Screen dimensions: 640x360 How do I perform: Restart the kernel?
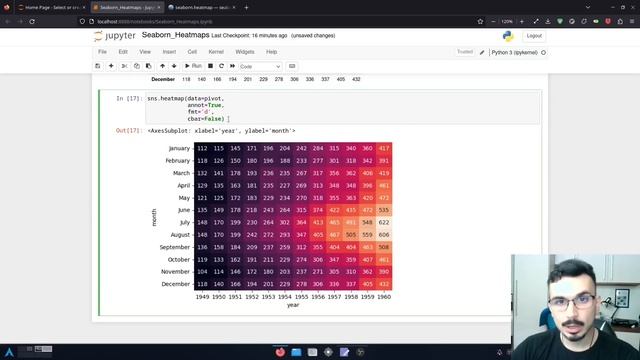tap(221, 66)
